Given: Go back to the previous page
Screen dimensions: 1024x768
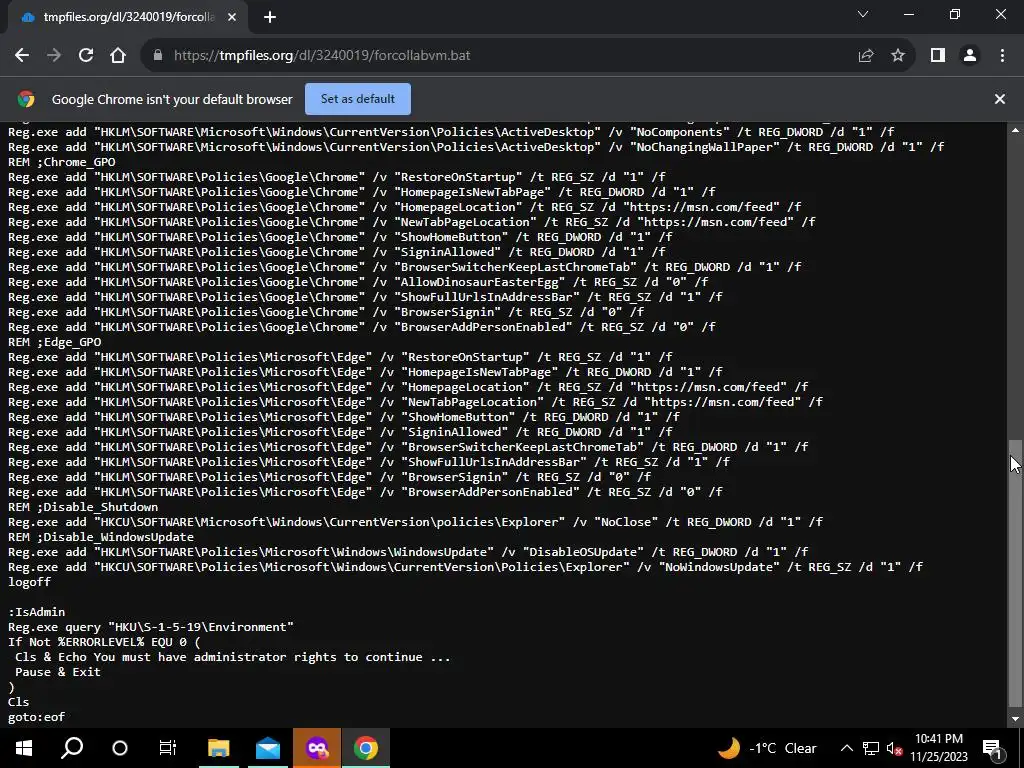Looking at the screenshot, I should click(x=22, y=56).
